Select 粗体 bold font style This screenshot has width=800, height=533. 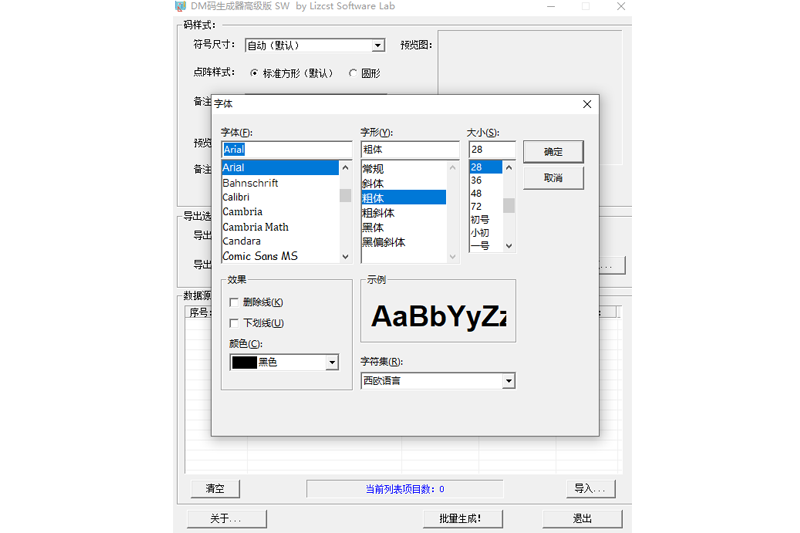(404, 198)
